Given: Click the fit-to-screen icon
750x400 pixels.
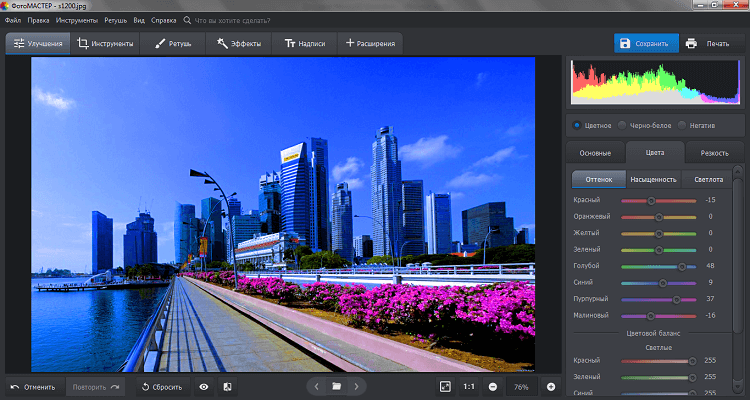Looking at the screenshot, I should (445, 386).
